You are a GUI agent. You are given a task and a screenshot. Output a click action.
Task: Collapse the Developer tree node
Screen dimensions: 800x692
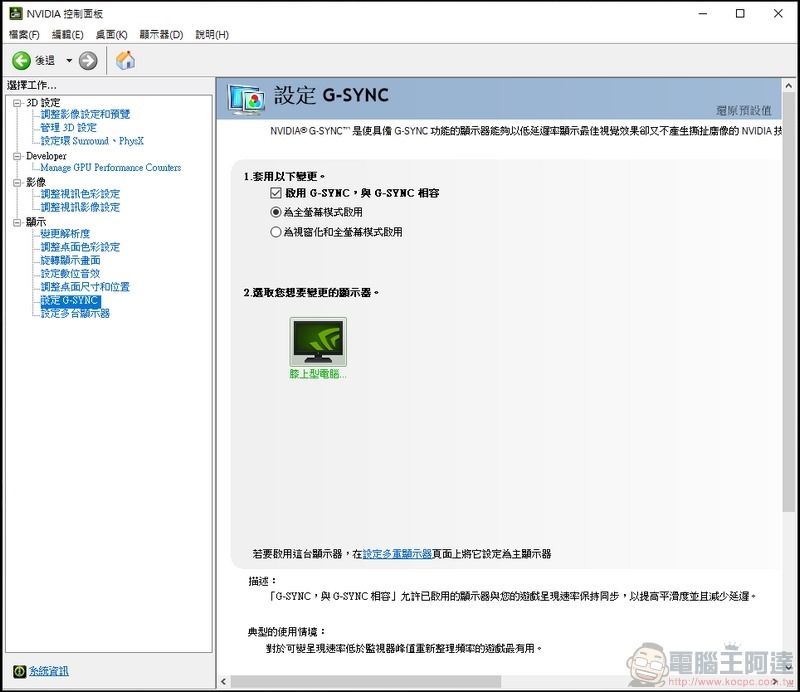click(x=17, y=156)
